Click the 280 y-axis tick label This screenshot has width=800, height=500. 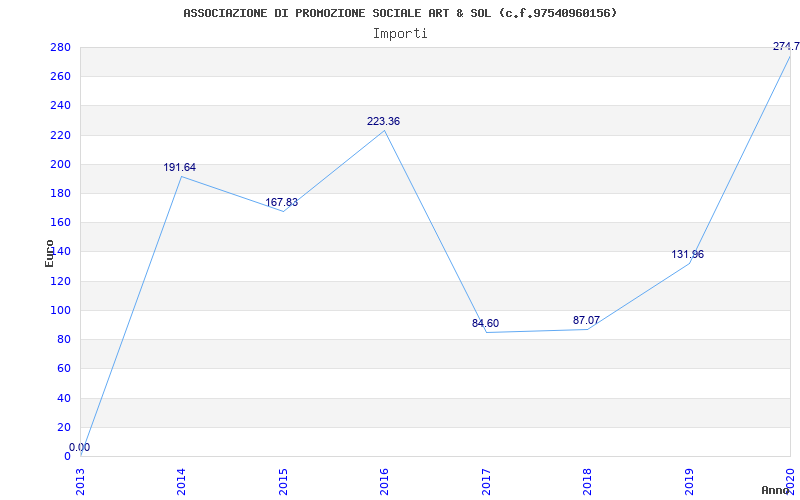tap(60, 47)
